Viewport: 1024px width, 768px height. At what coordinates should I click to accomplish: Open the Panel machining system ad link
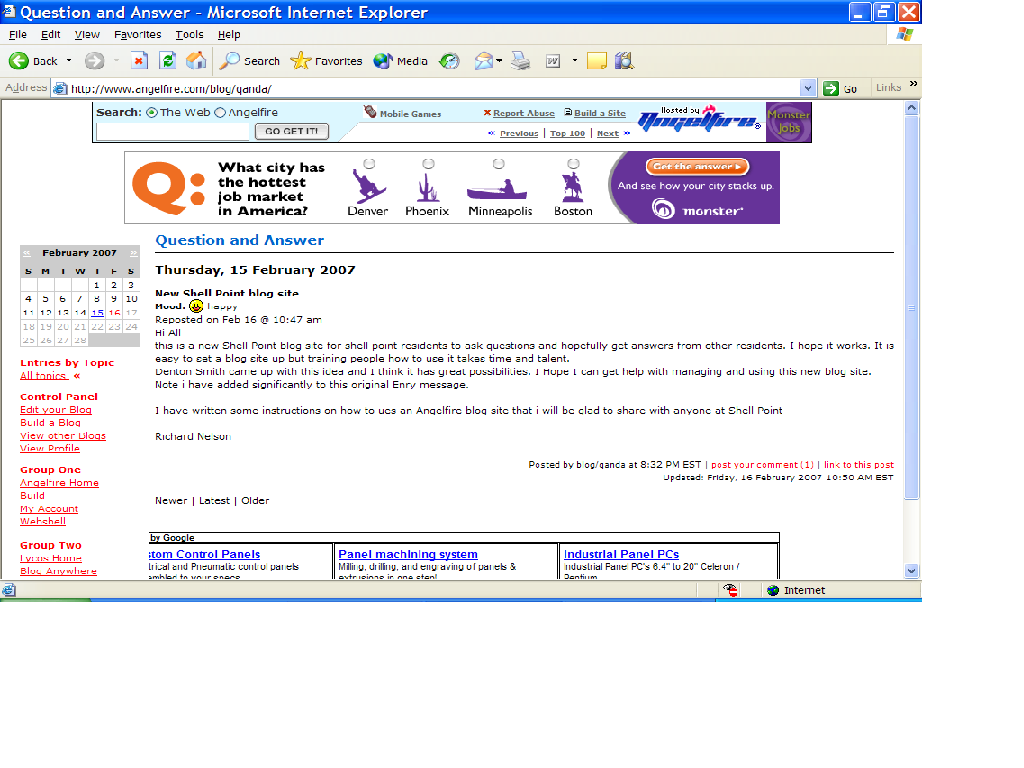point(408,554)
